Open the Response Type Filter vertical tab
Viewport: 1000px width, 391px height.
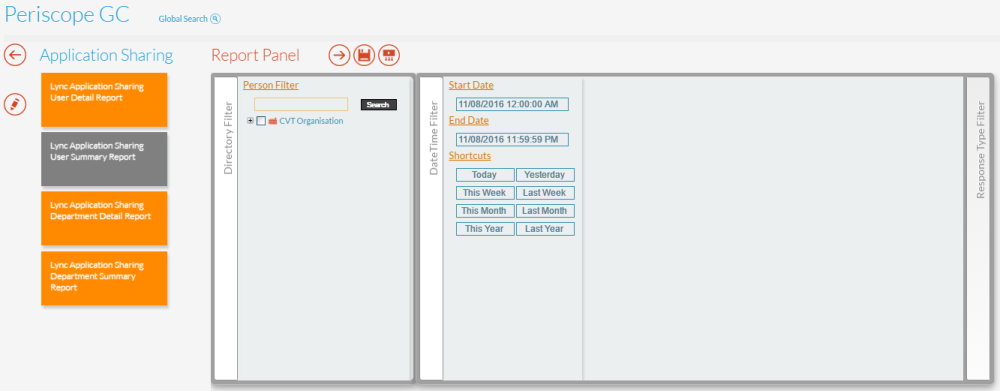click(979, 228)
